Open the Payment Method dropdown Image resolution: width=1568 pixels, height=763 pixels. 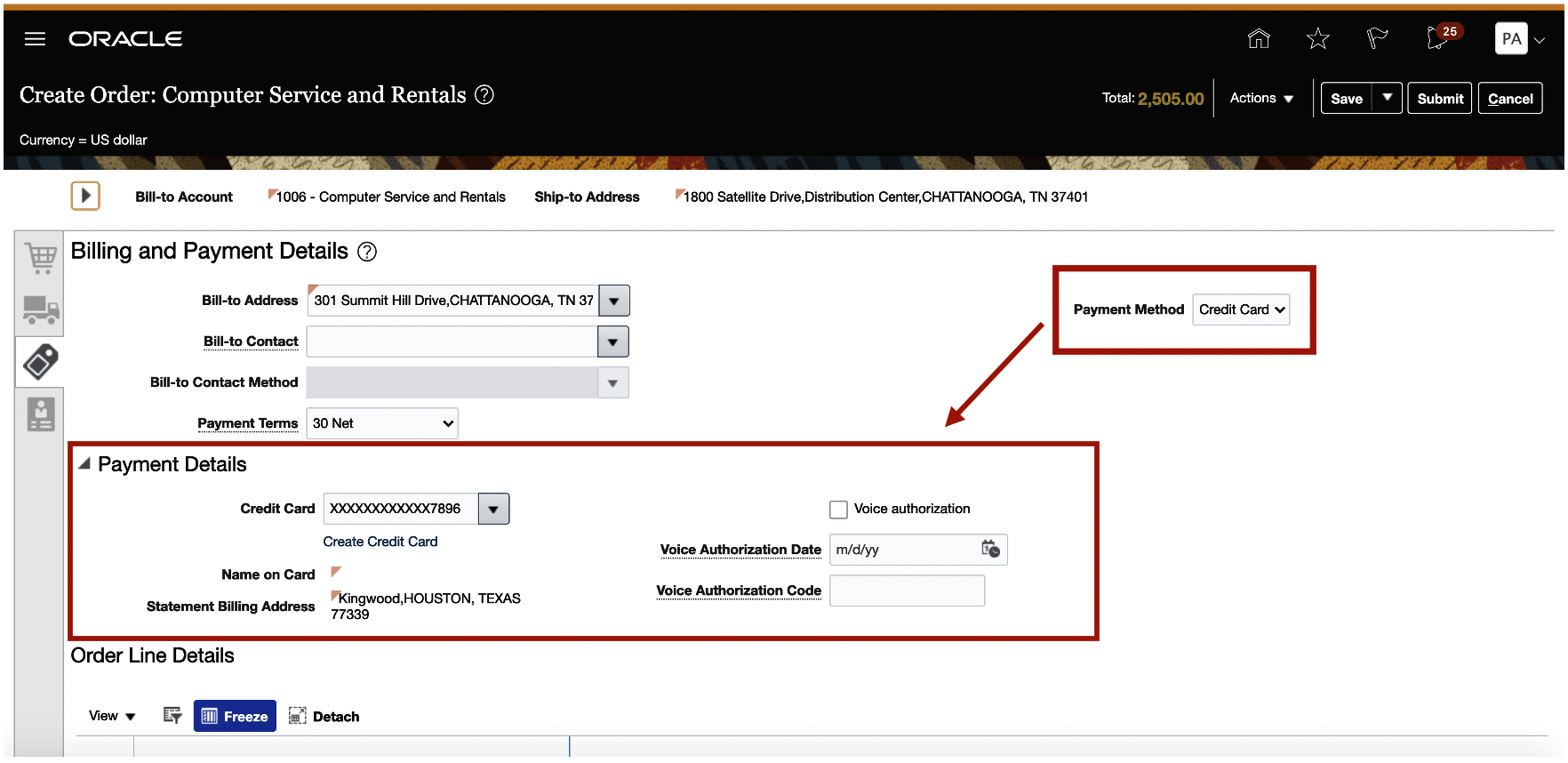pyautogui.click(x=1241, y=309)
